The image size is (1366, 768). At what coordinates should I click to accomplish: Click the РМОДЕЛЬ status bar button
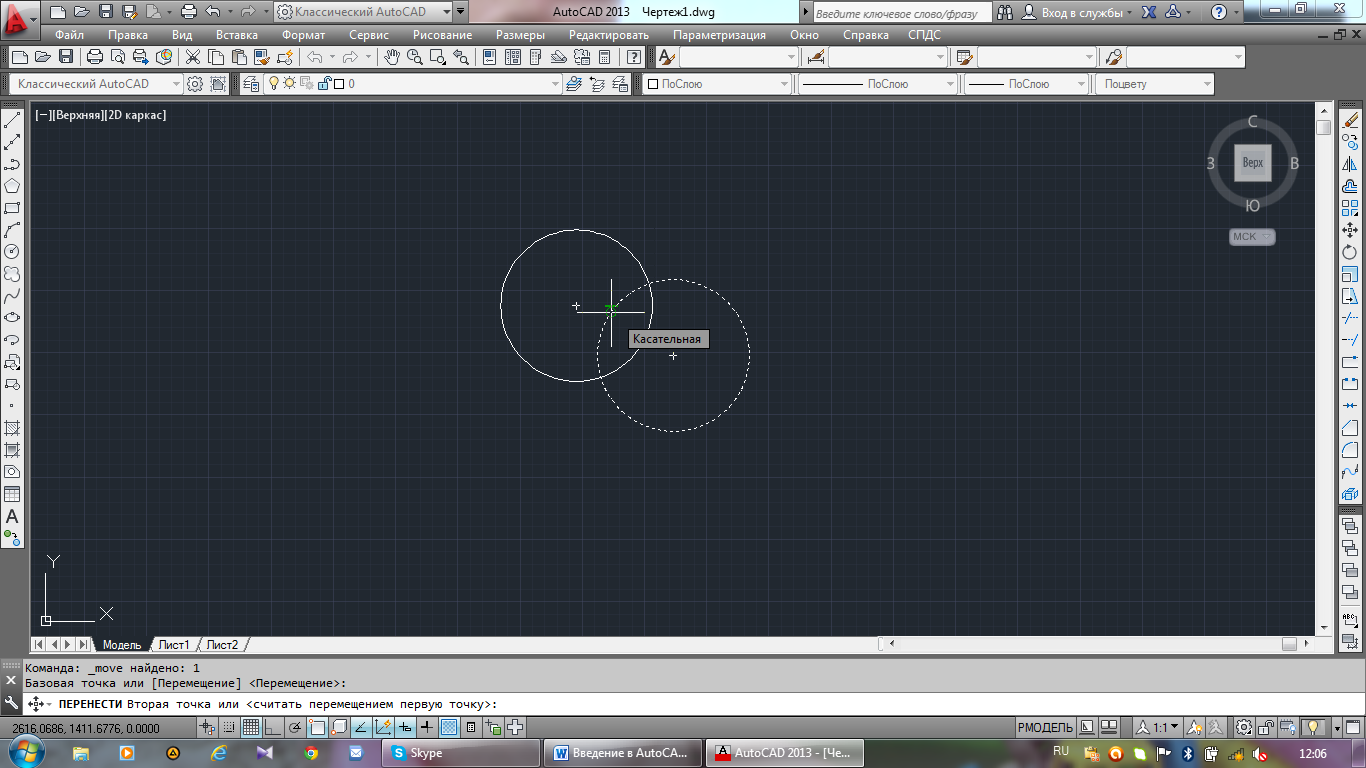(1045, 727)
